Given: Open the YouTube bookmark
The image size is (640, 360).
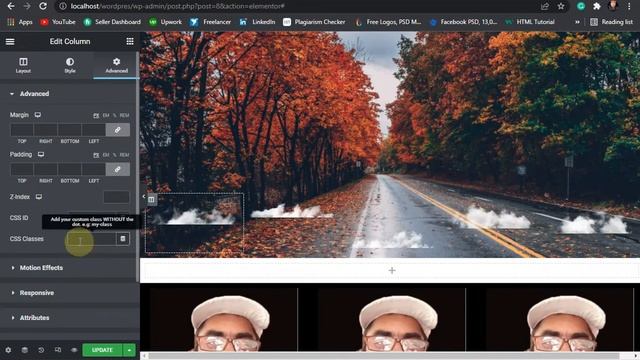Looking at the screenshot, I should coord(58,22).
